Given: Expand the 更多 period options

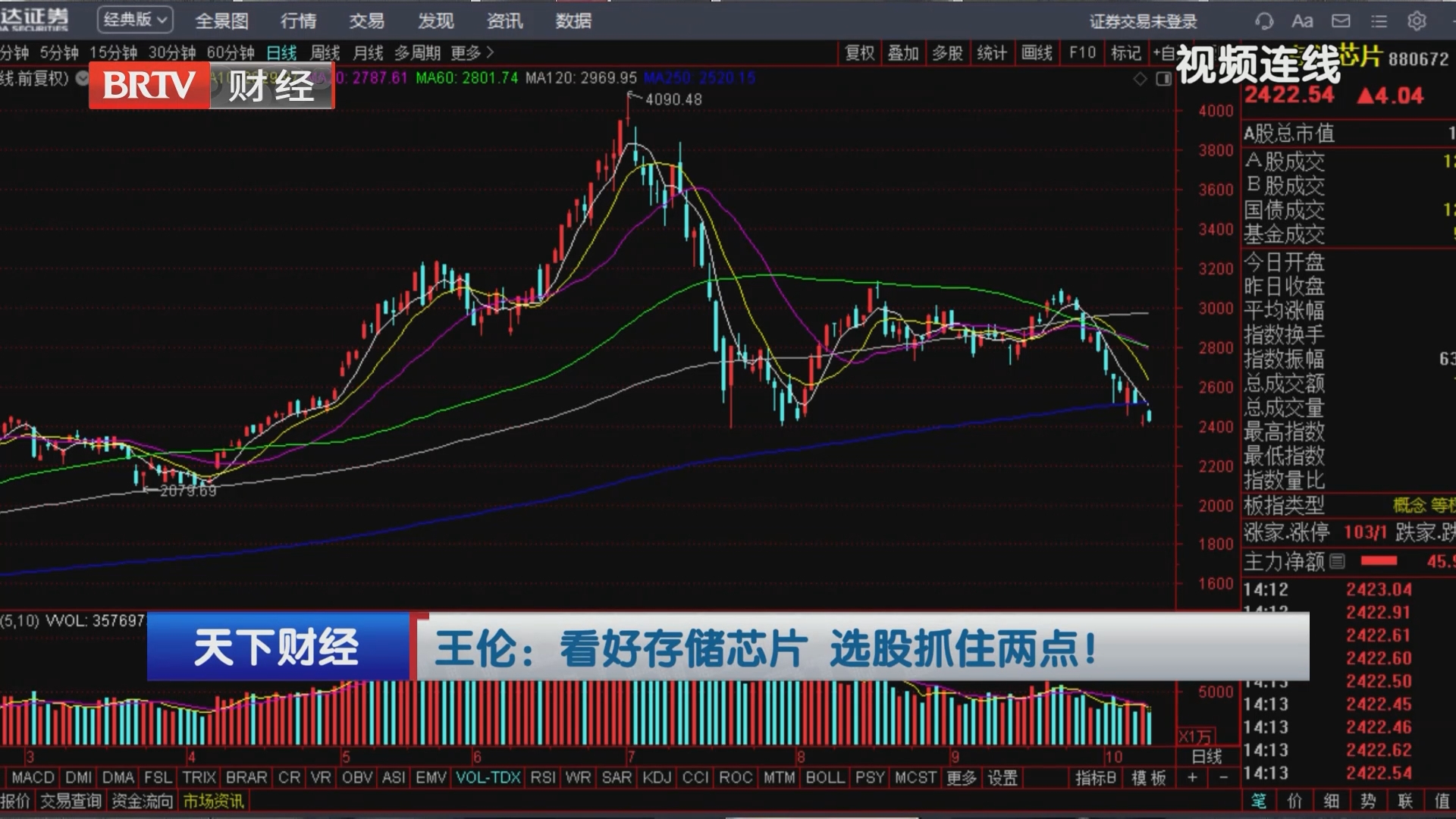Looking at the screenshot, I should tap(472, 52).
